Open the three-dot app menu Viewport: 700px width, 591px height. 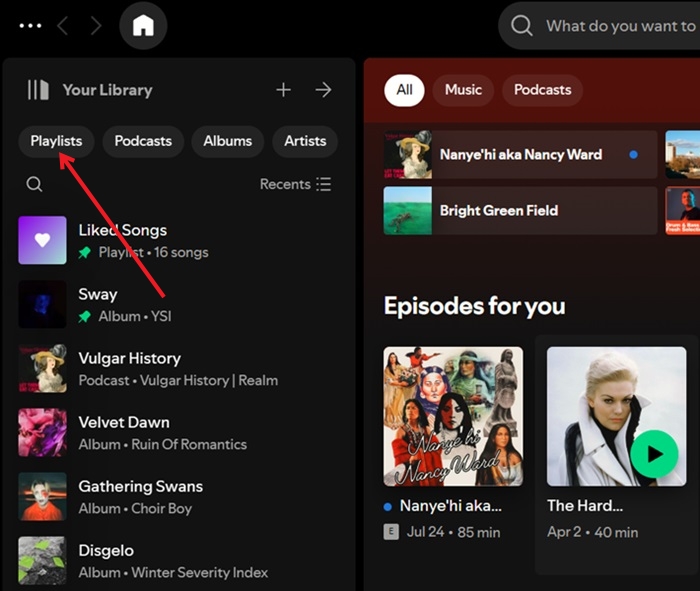(x=30, y=26)
